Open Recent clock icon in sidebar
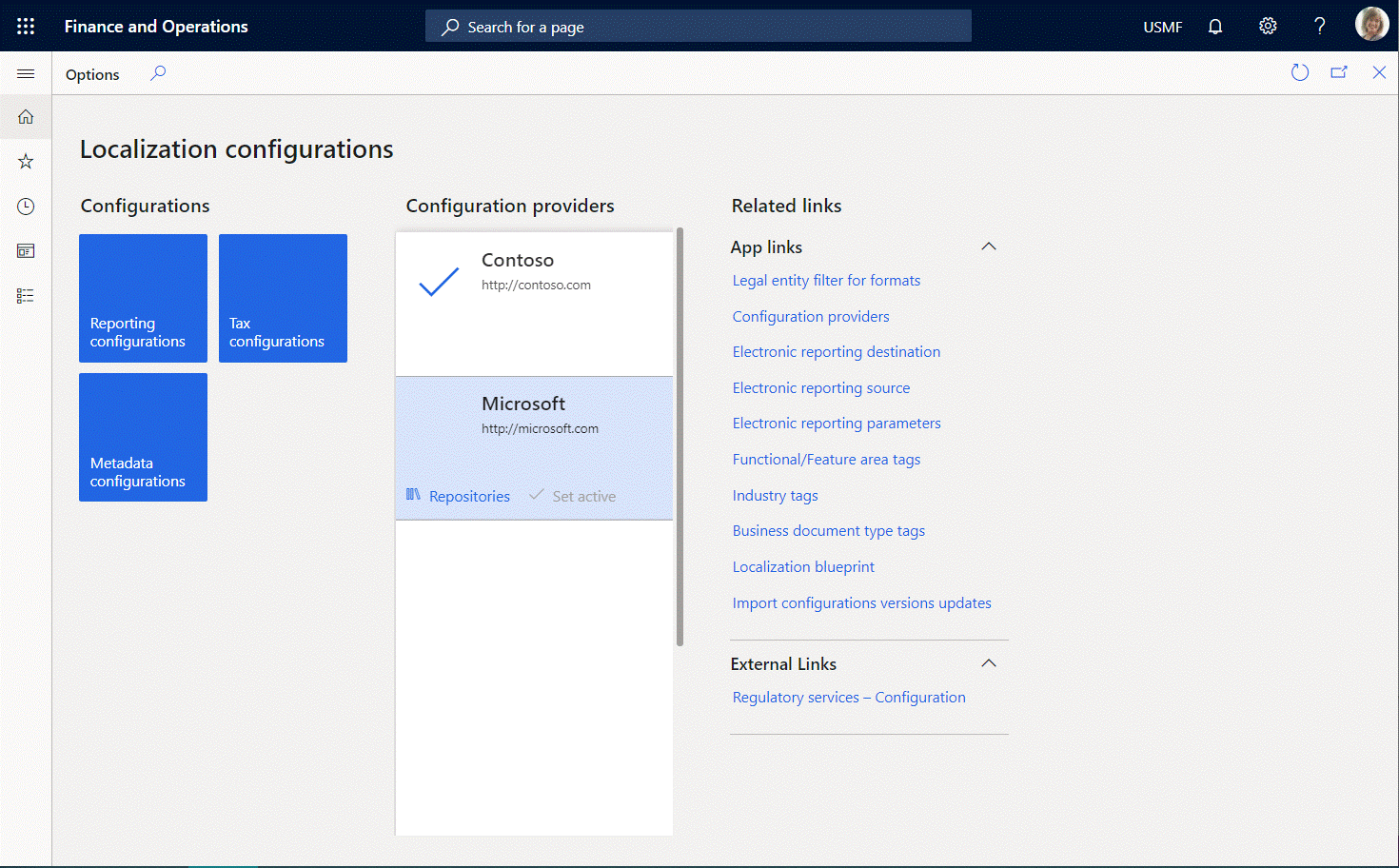The height and width of the screenshot is (868, 1399). tap(26, 207)
